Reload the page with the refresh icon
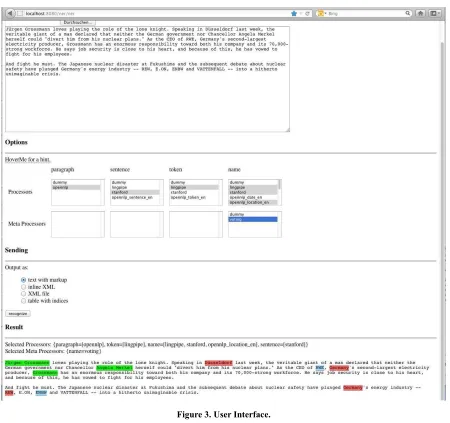The image size is (450, 423). (x=307, y=13)
